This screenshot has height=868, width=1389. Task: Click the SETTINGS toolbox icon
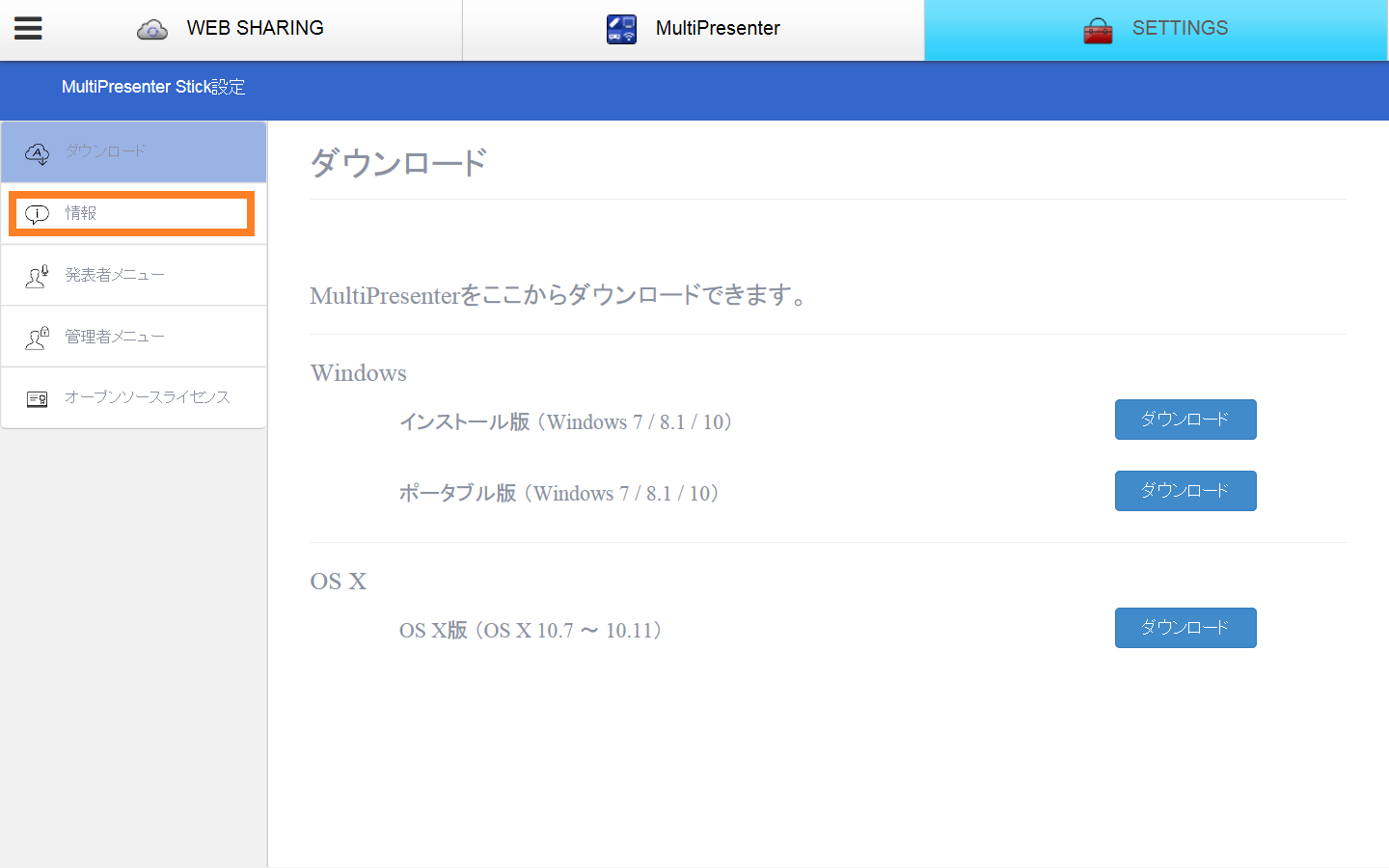[x=1099, y=28]
